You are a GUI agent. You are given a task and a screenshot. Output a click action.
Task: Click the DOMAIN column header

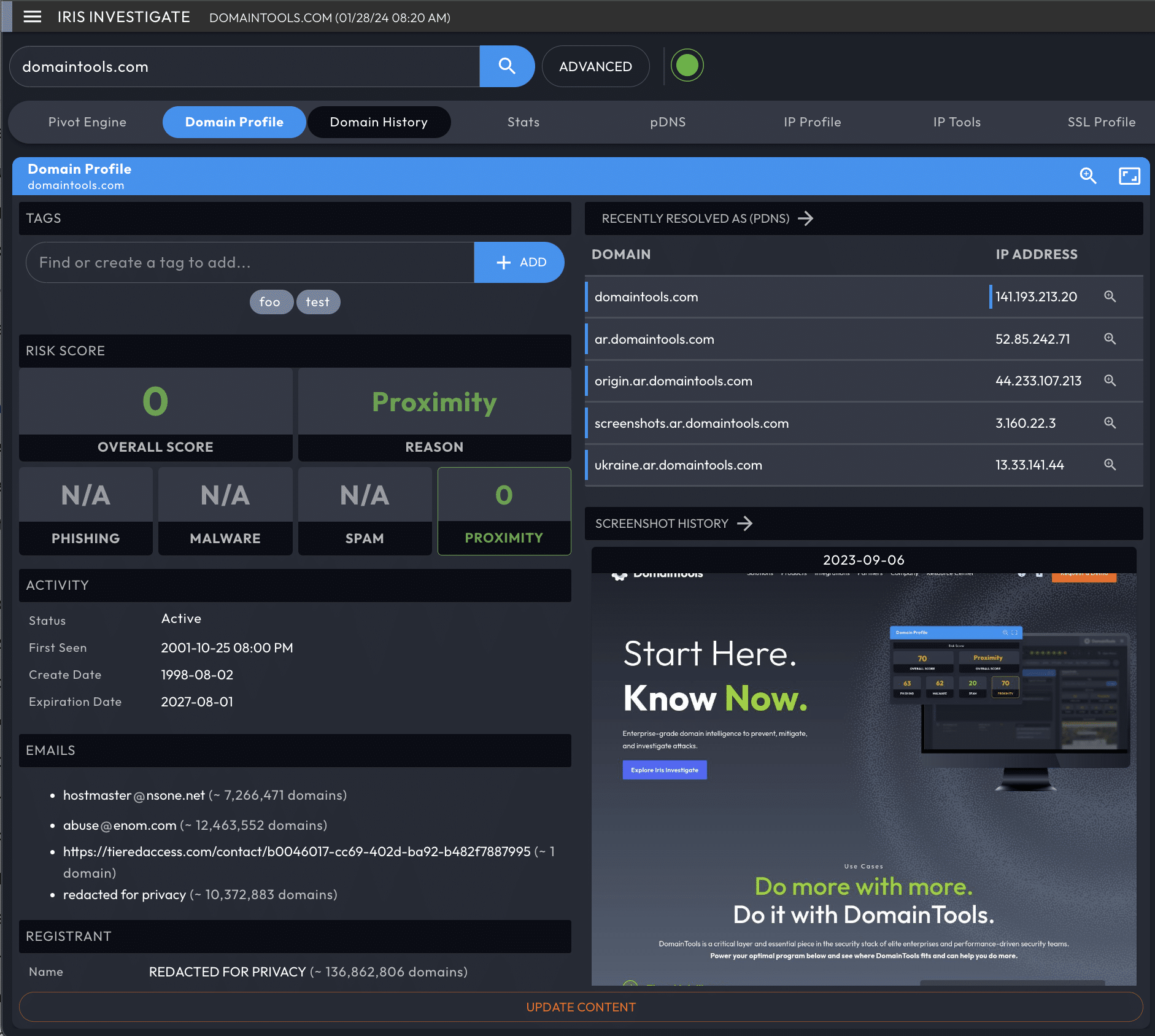pos(621,254)
